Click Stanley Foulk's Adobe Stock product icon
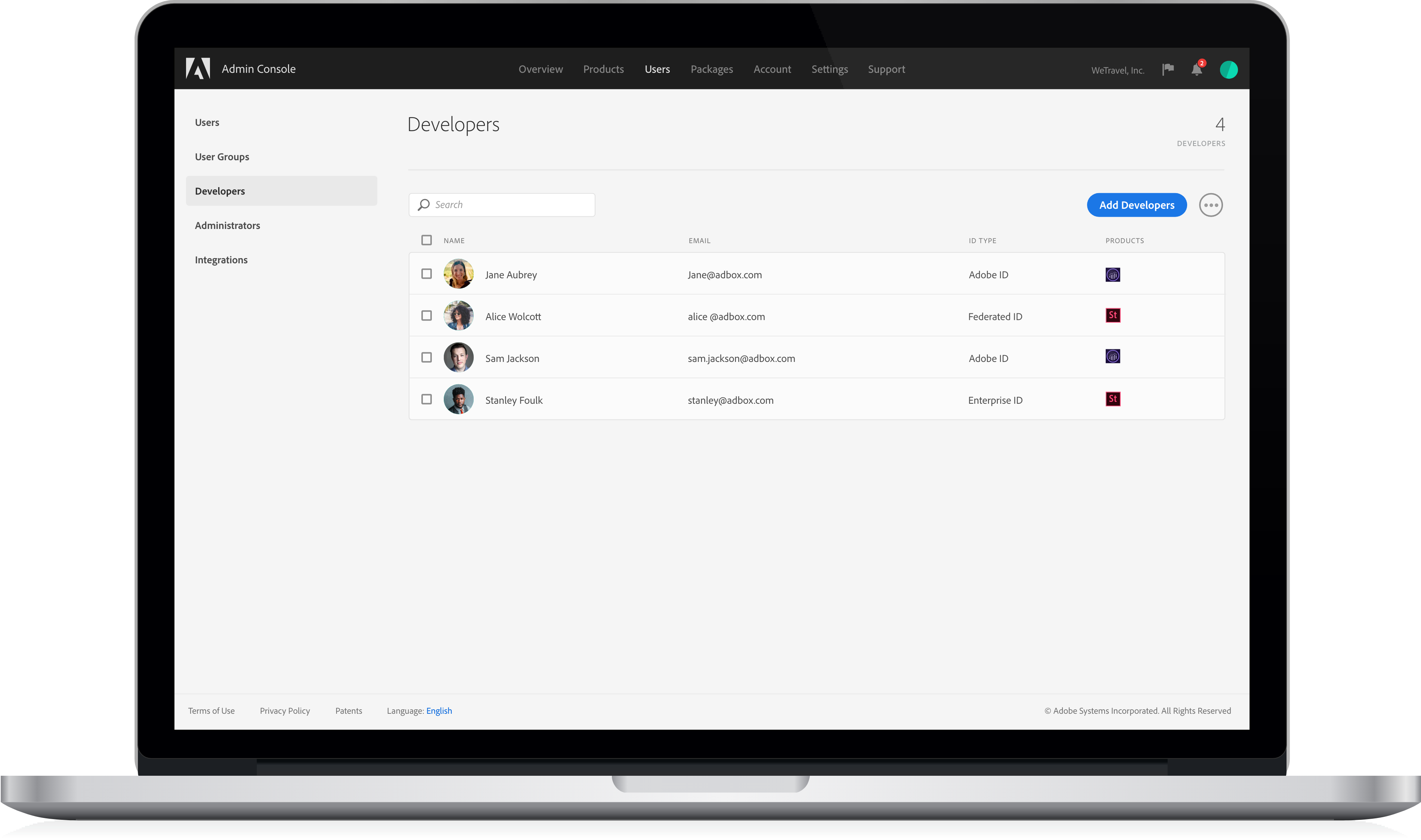1421x840 pixels. coord(1112,399)
